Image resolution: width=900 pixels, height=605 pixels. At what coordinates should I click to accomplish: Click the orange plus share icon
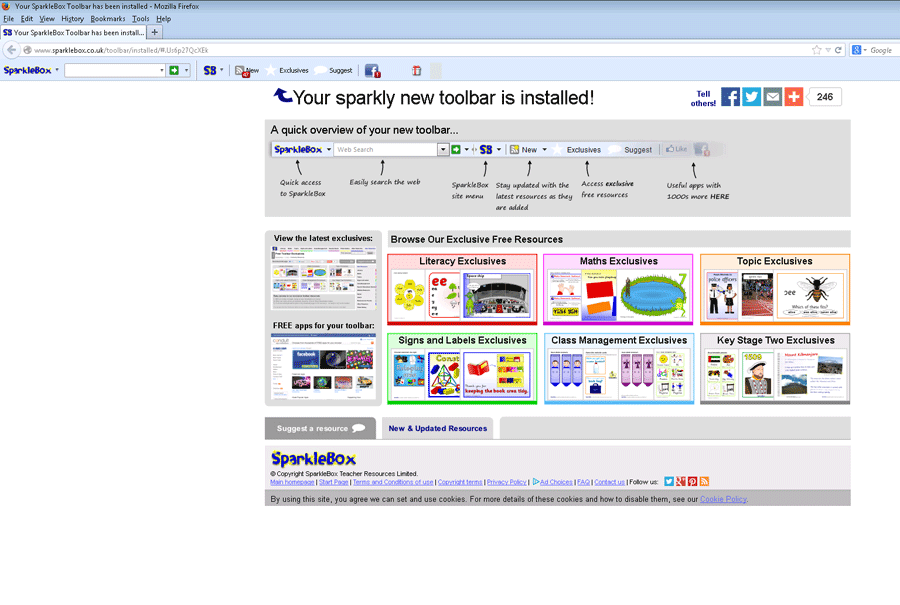coord(794,97)
